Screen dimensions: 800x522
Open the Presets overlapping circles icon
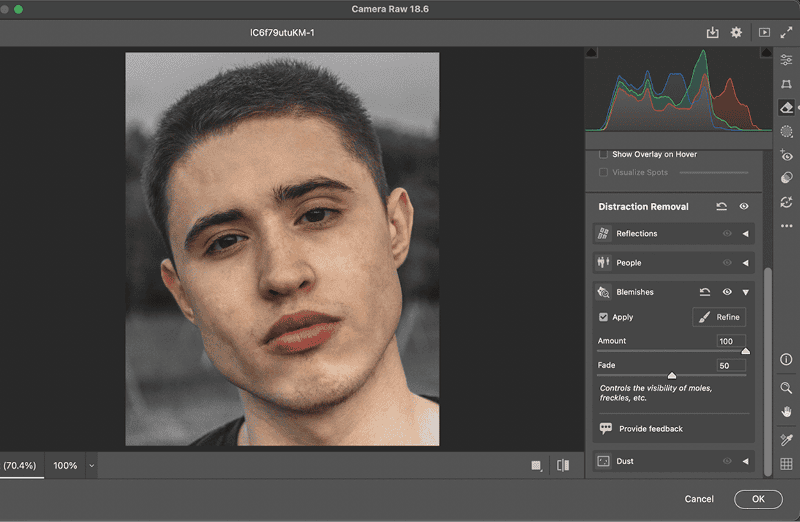pyautogui.click(x=786, y=178)
